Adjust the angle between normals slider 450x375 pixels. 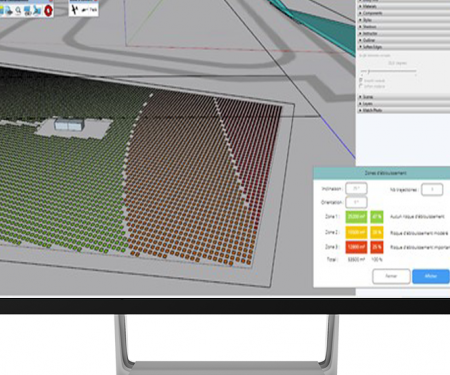click(x=389, y=71)
